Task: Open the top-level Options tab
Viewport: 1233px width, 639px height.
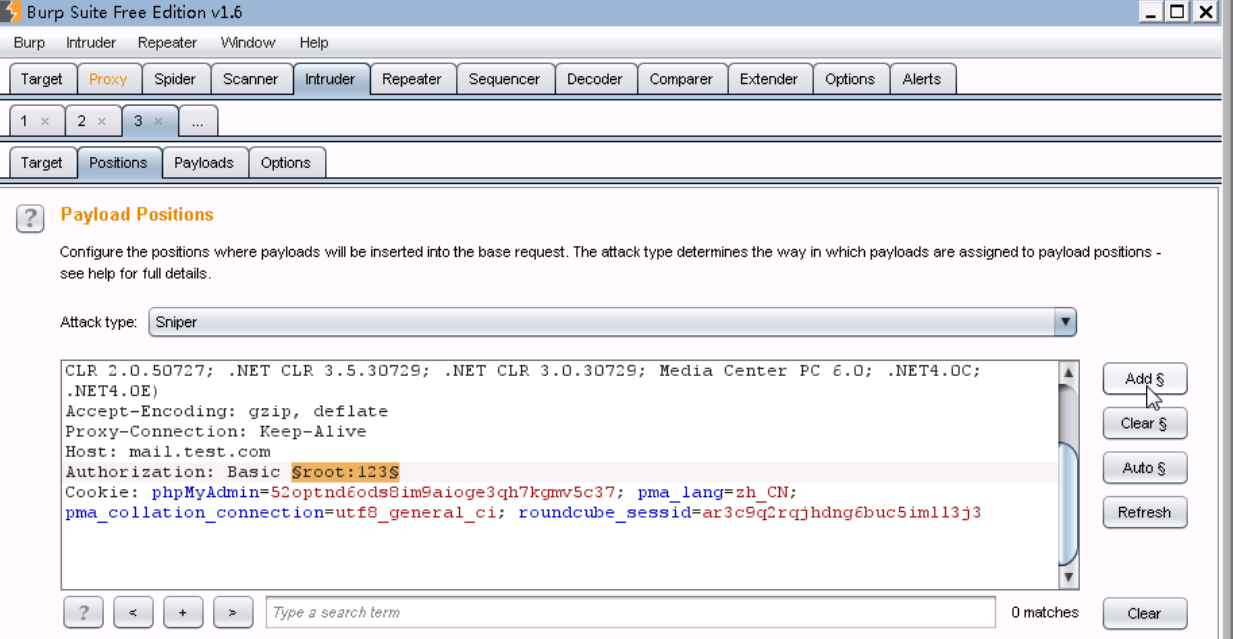Action: click(850, 79)
